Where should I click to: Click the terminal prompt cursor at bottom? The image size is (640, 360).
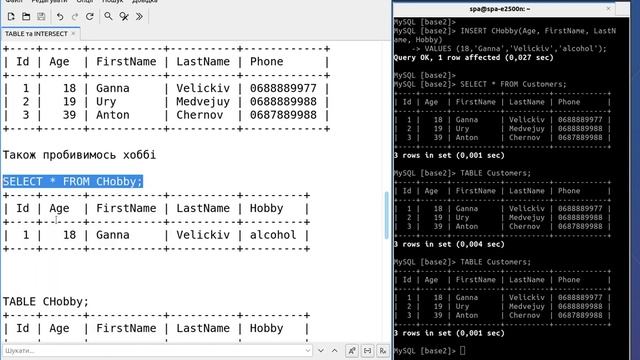[462, 351]
